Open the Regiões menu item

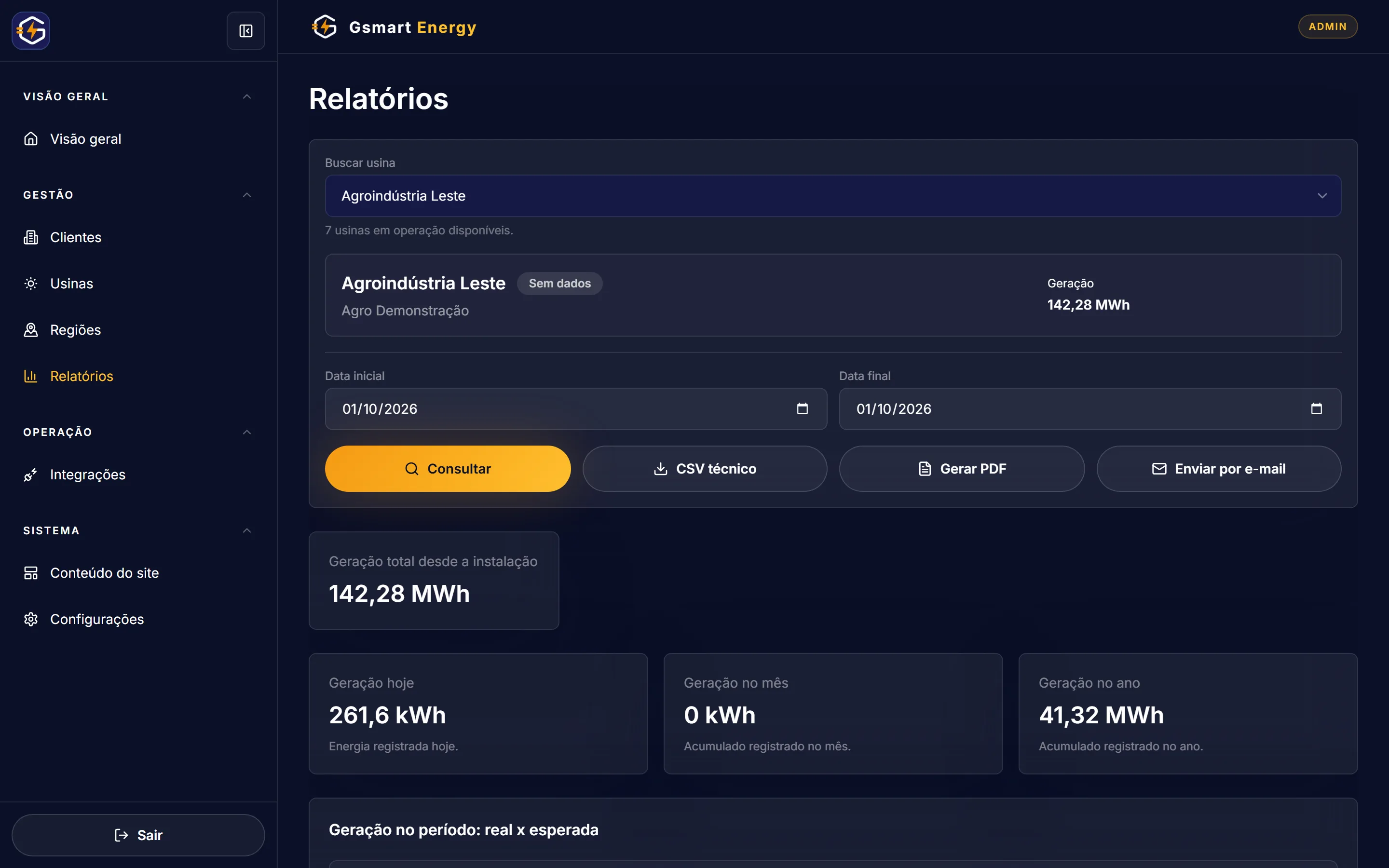138,330
